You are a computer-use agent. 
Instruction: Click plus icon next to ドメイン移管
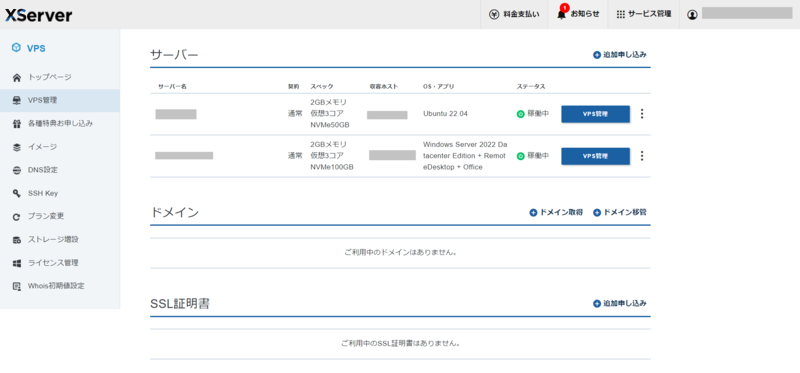pos(597,213)
